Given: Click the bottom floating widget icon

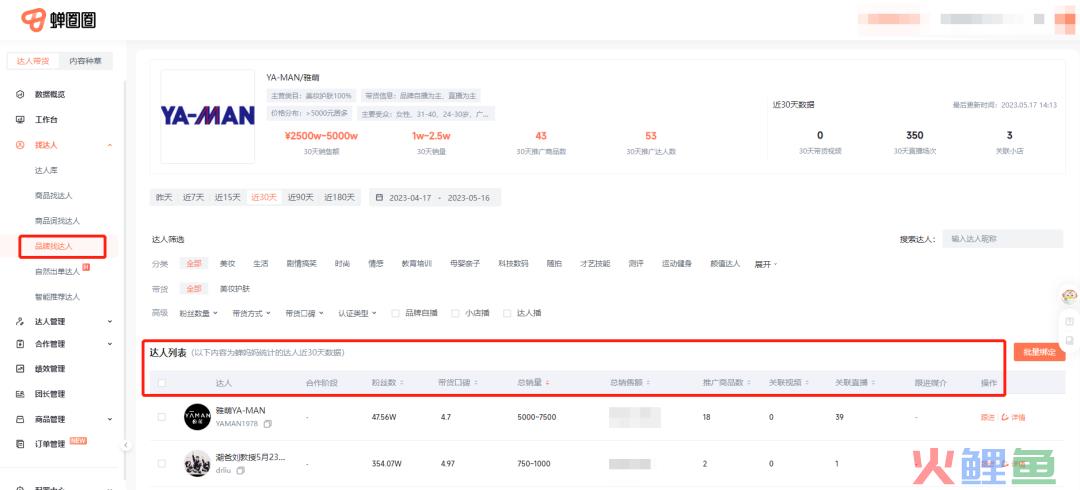Looking at the screenshot, I should (1069, 340).
